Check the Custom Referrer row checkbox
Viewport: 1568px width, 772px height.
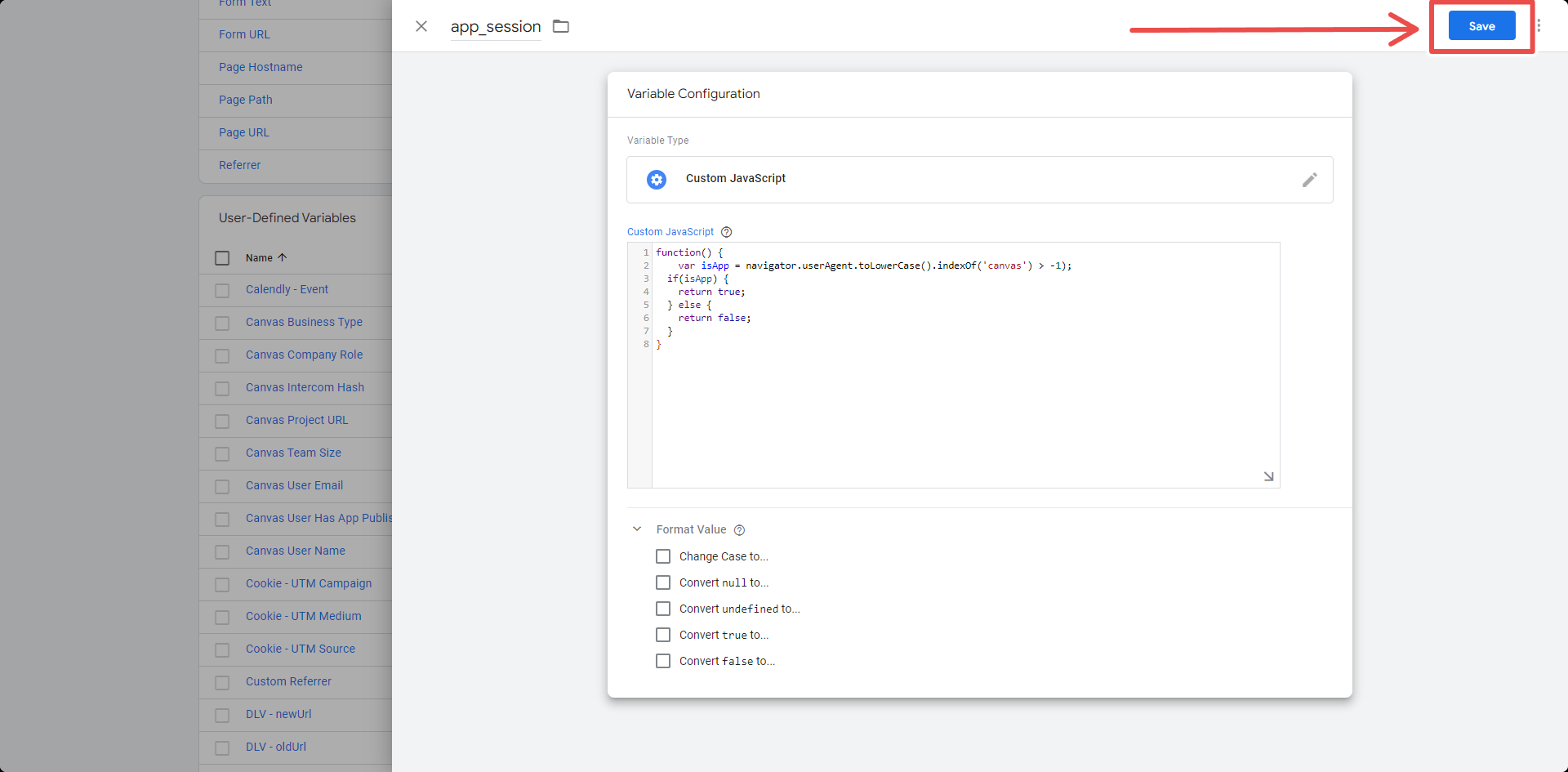point(222,683)
